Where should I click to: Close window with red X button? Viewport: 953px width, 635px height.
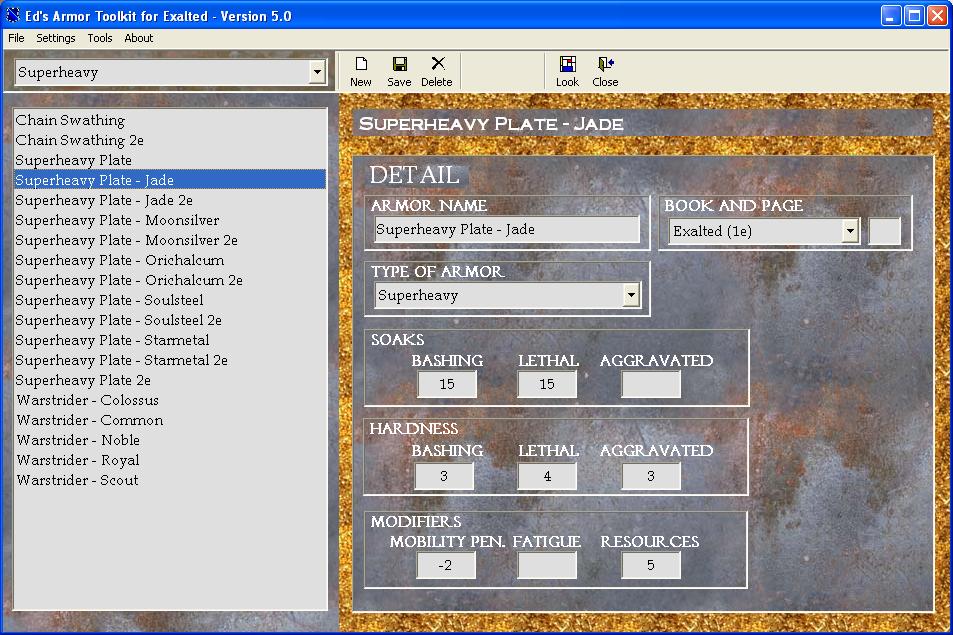pyautogui.click(x=937, y=16)
